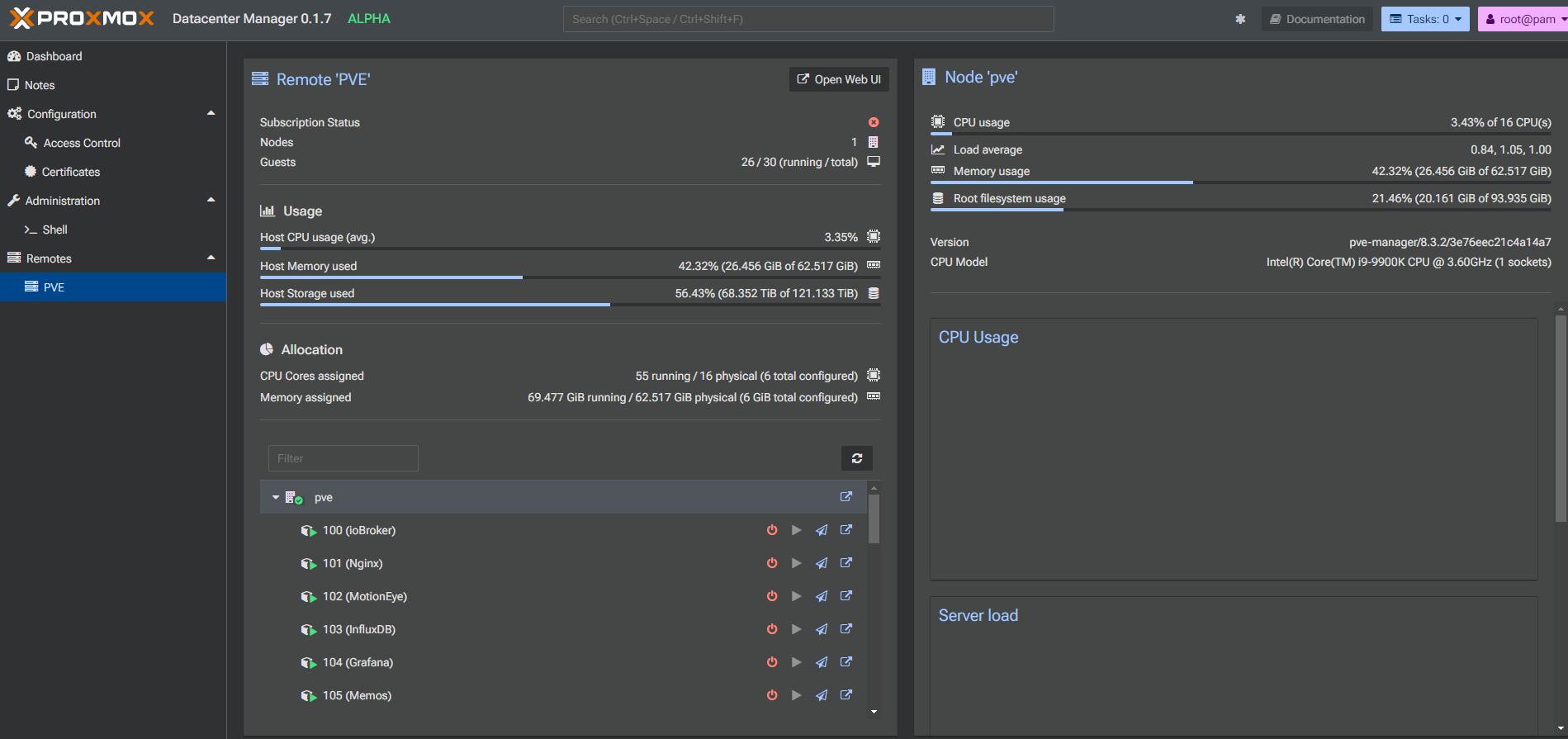Open the Documentation link
Screen dimensions: 1568x739
(1317, 19)
